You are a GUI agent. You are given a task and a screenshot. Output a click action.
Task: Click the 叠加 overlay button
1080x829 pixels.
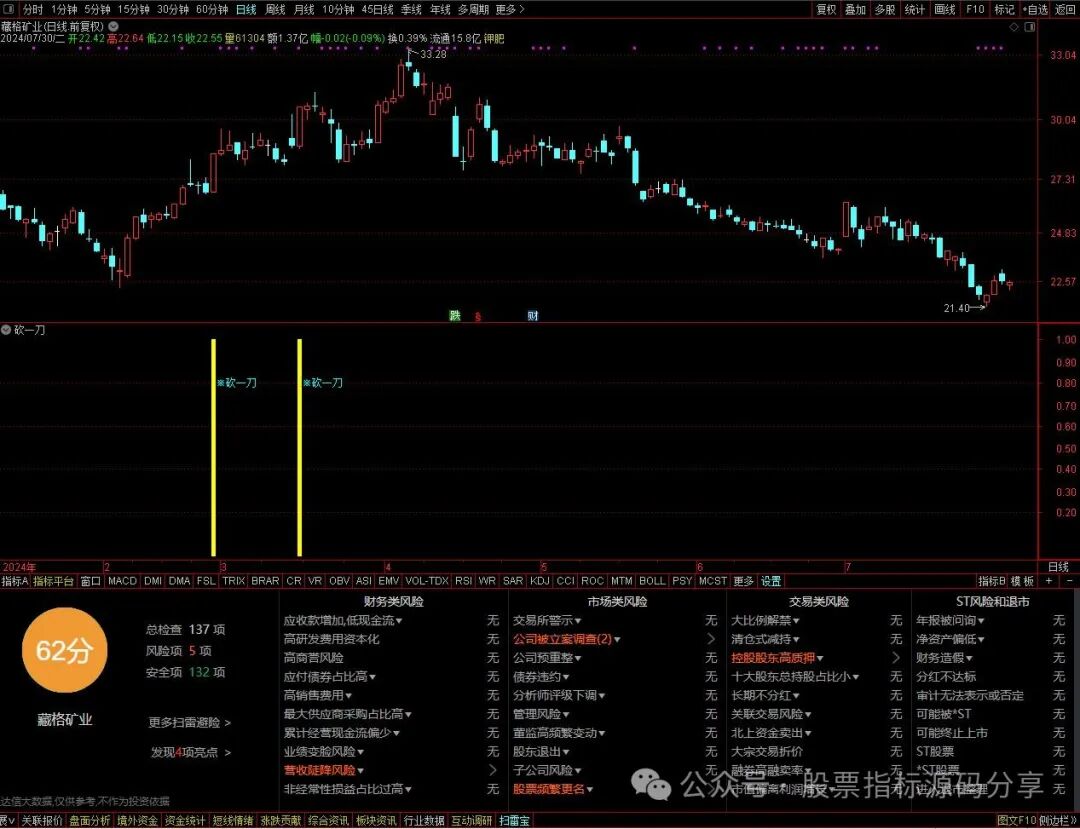855,10
